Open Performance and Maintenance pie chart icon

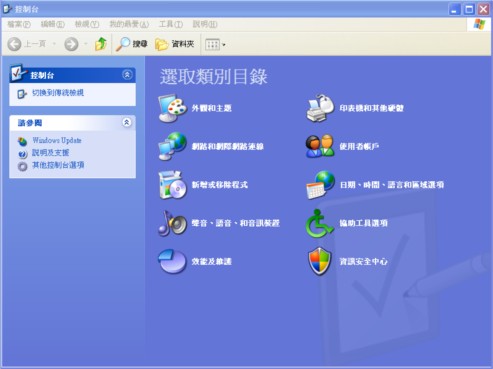172,261
